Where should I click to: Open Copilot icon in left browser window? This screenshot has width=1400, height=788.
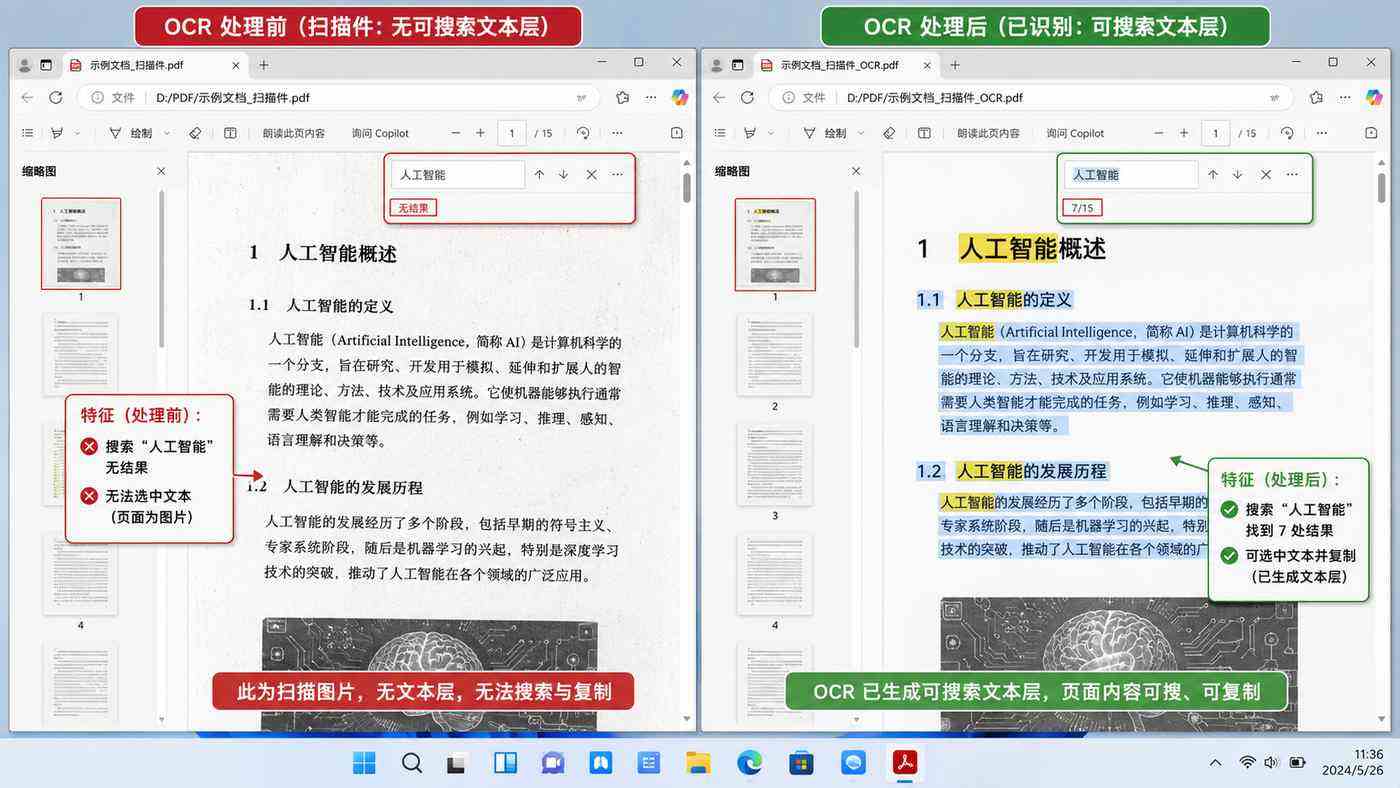click(x=679, y=98)
